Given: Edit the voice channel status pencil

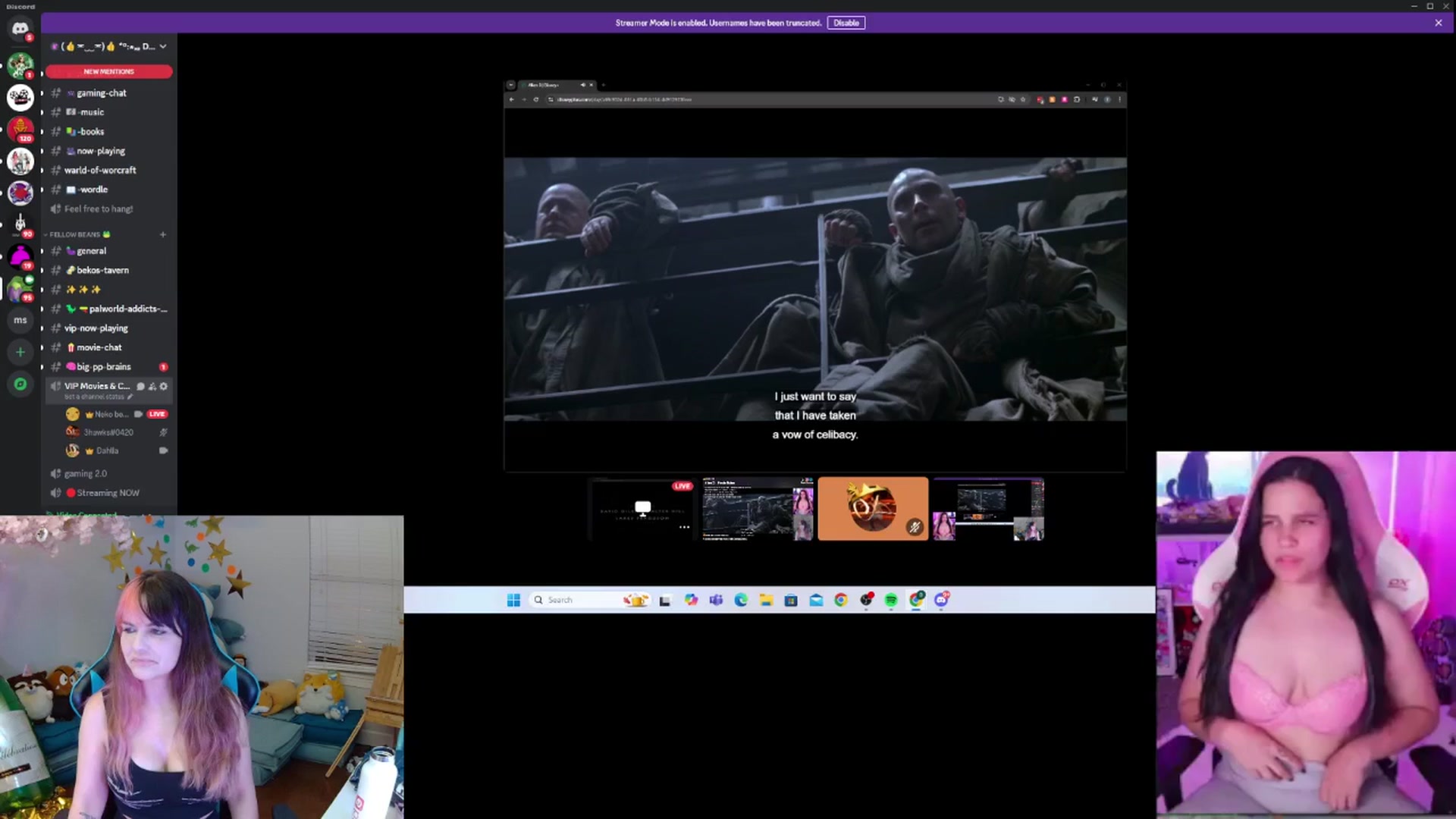Looking at the screenshot, I should coord(130,397).
